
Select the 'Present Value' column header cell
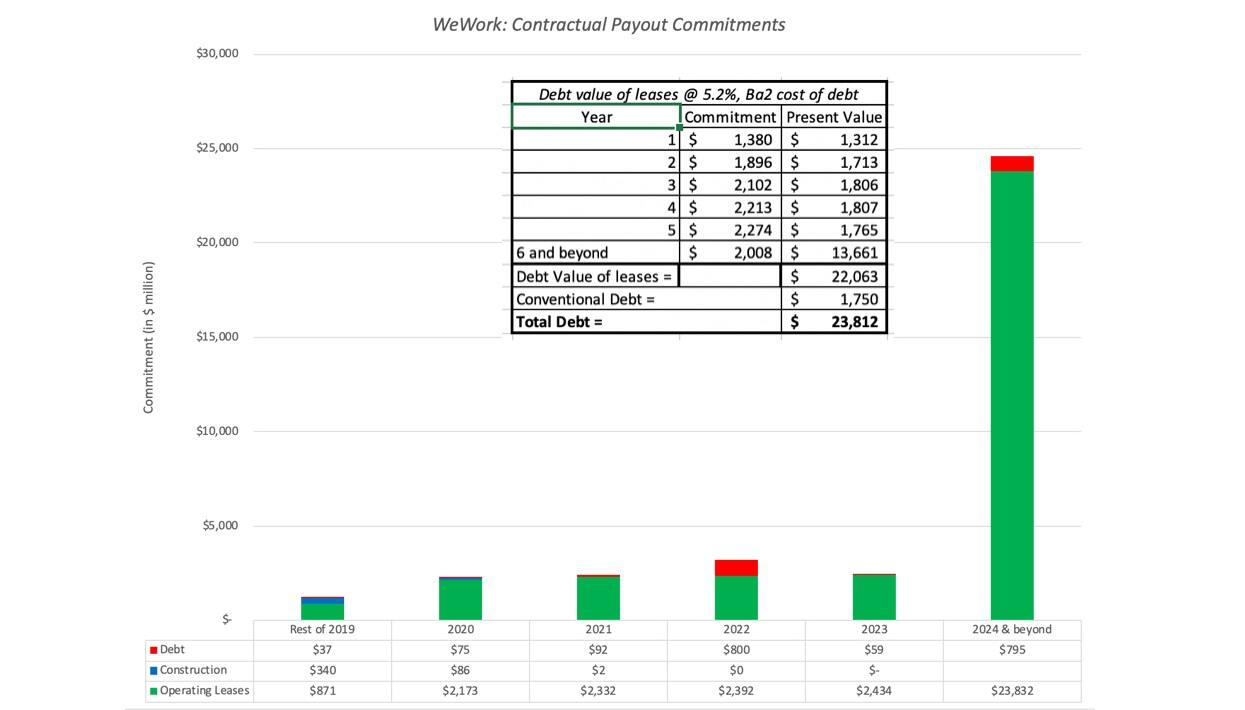(x=834, y=117)
